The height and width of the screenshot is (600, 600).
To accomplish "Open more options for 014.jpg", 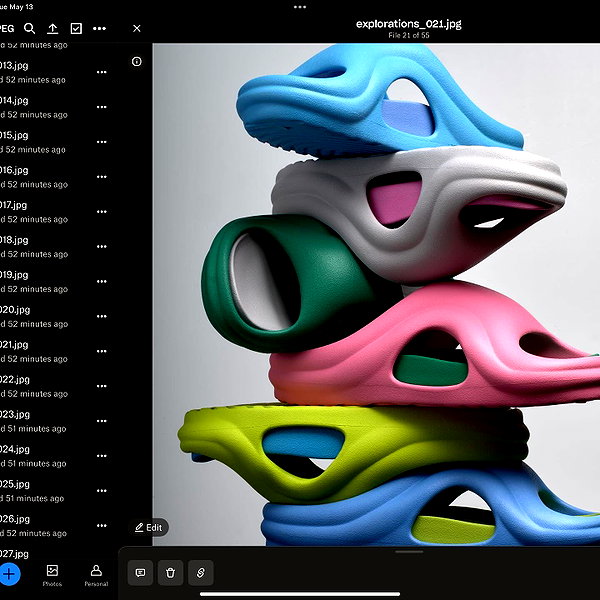I will click(x=101, y=107).
